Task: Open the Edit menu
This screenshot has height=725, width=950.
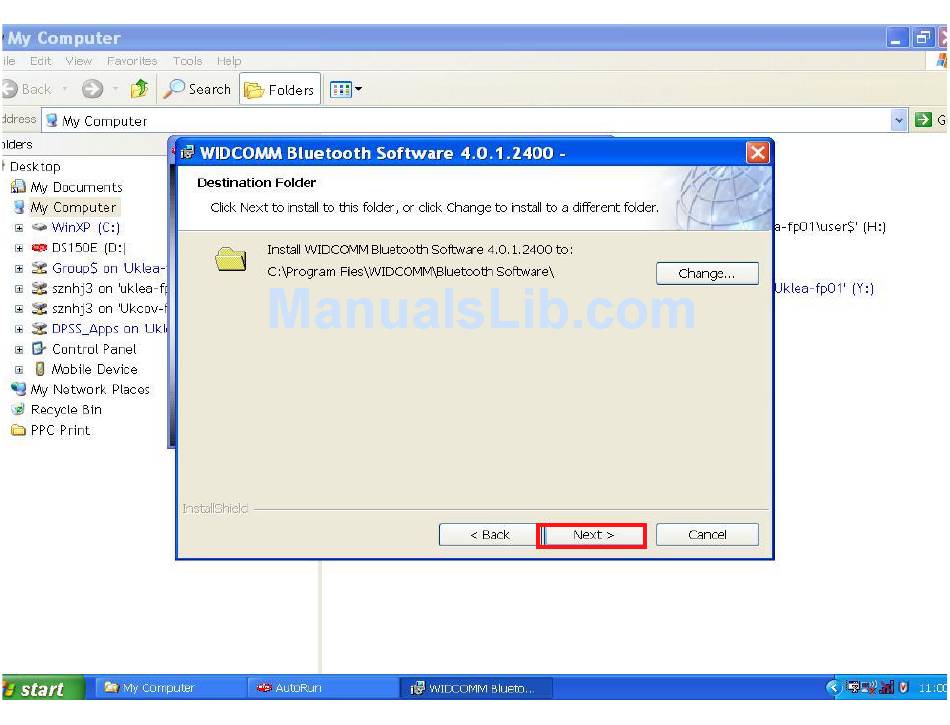Action: pyautogui.click(x=41, y=61)
